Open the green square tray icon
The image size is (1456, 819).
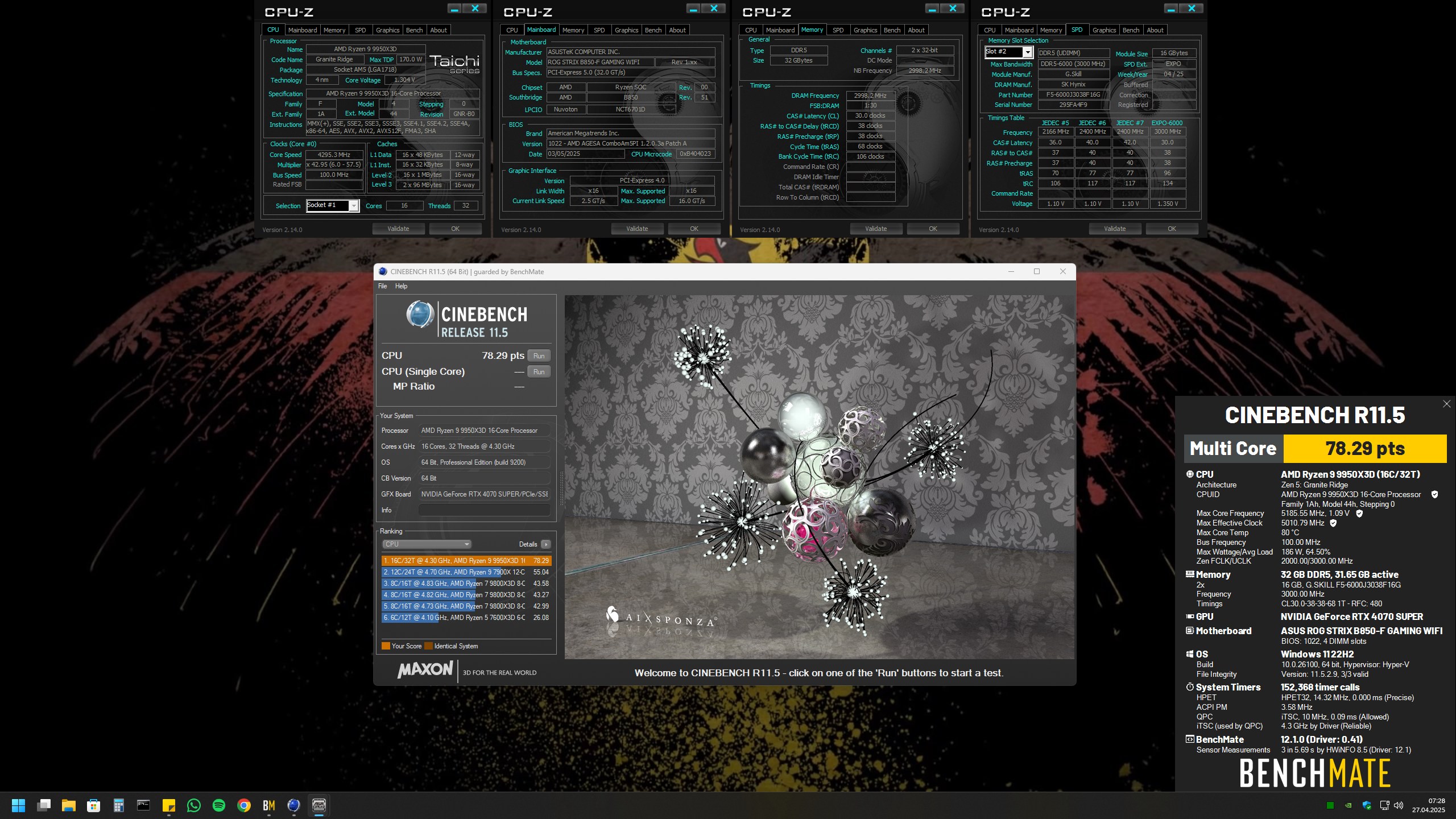(1330, 805)
